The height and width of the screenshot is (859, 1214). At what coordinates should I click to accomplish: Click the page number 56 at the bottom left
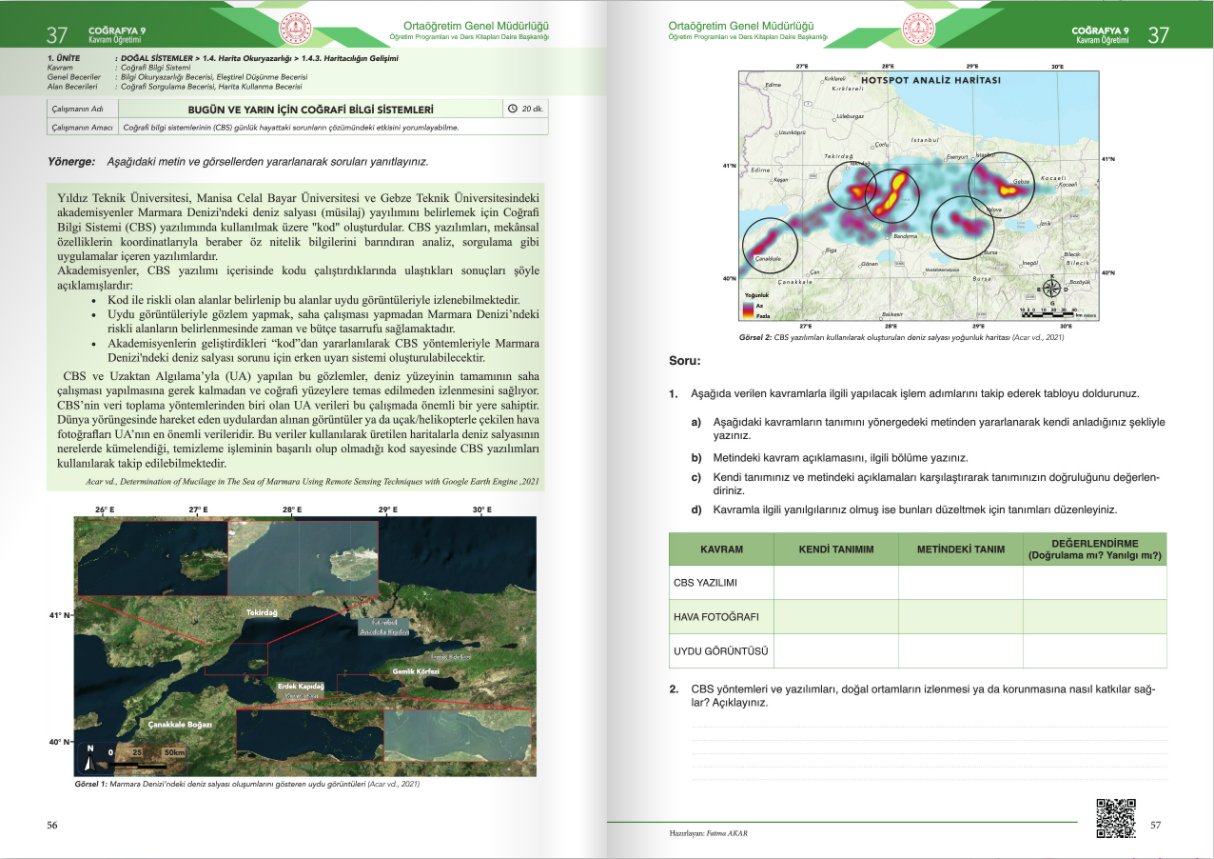pyautogui.click(x=53, y=824)
